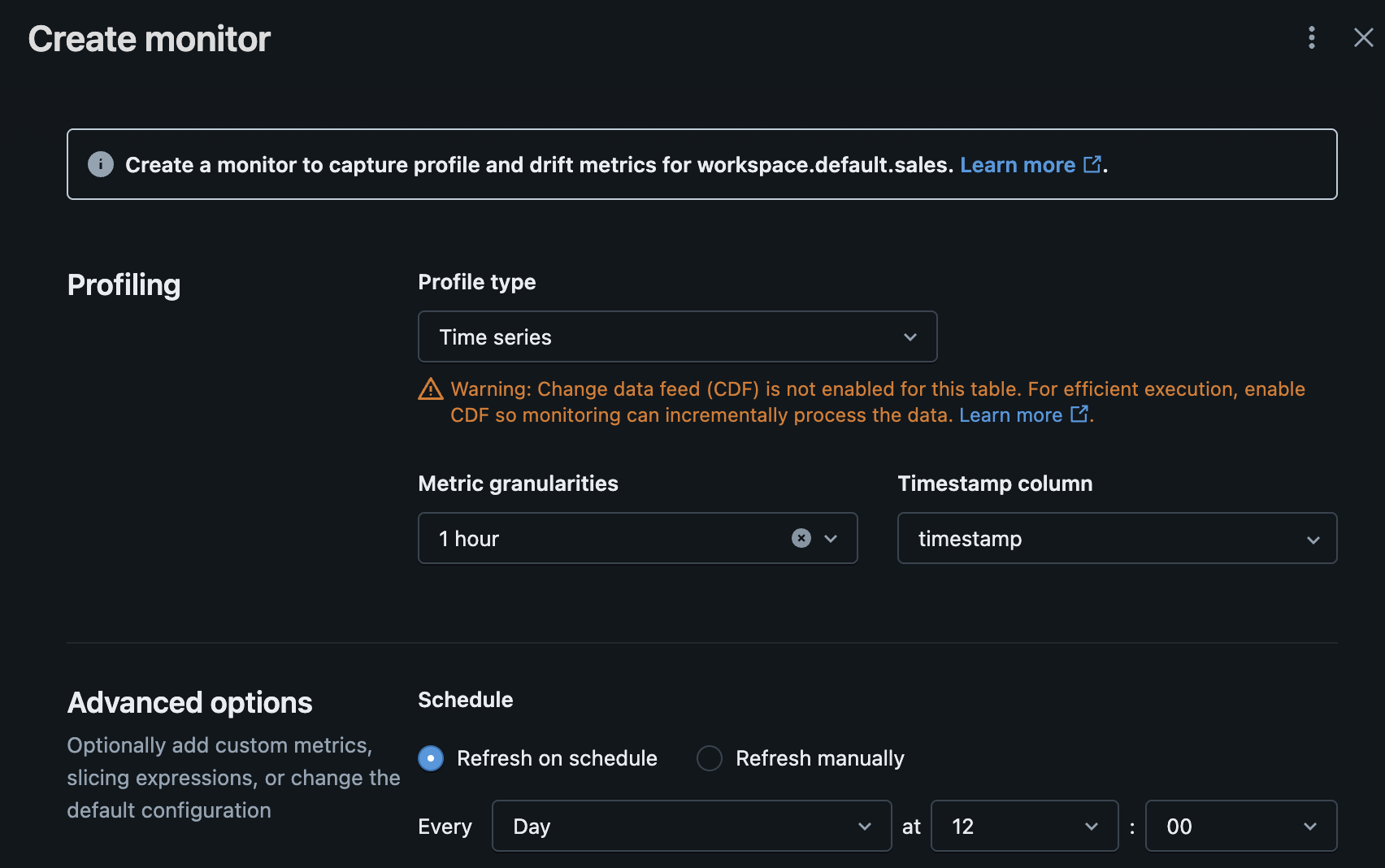Click the external link icon in the banner

[1092, 164]
